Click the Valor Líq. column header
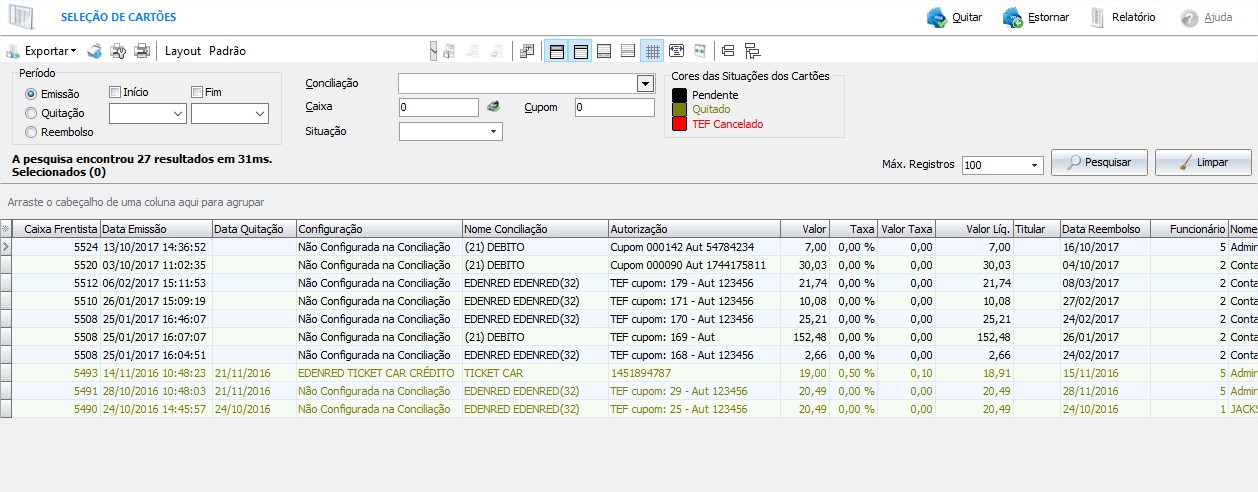 975,229
